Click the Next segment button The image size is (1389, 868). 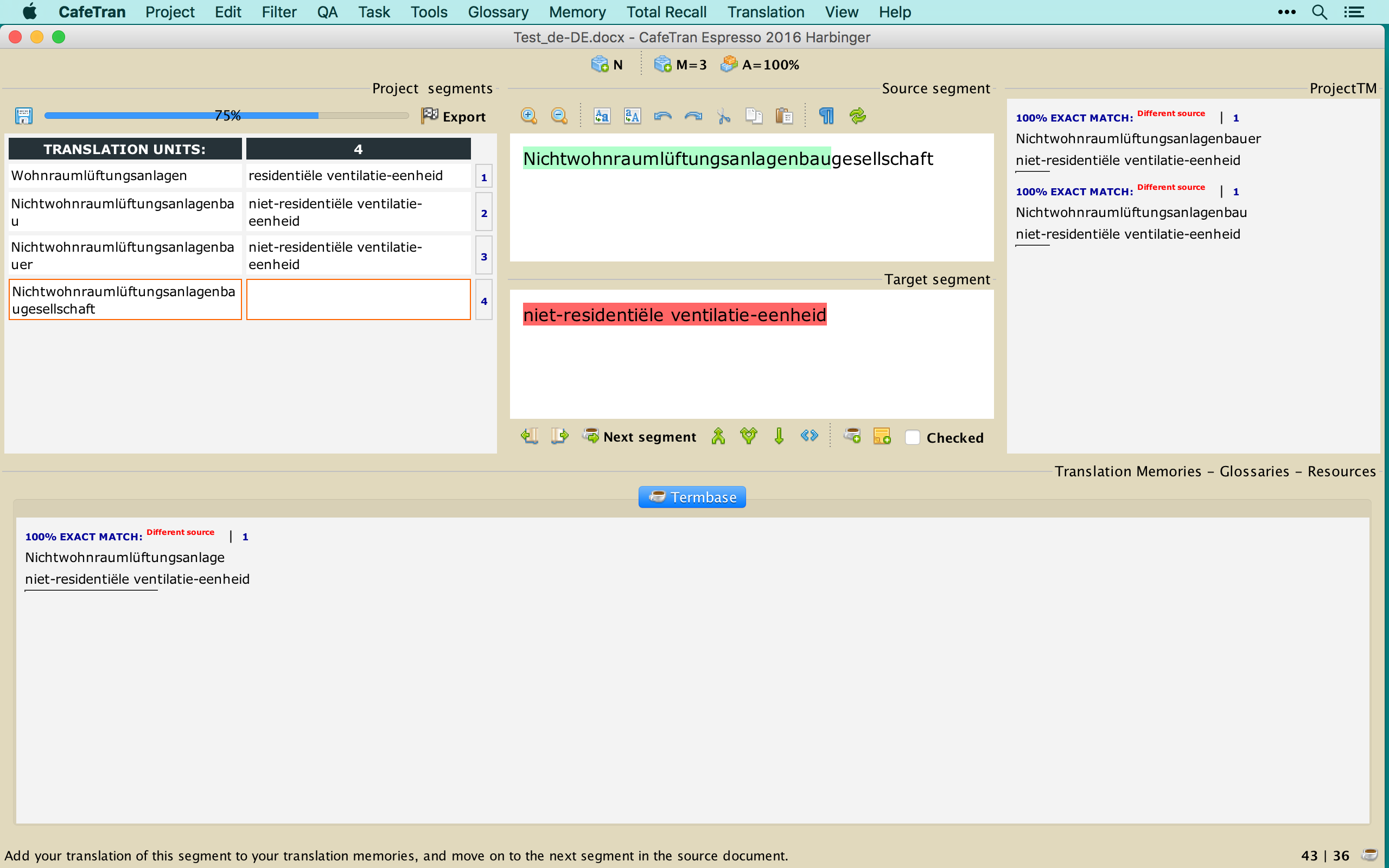639,437
